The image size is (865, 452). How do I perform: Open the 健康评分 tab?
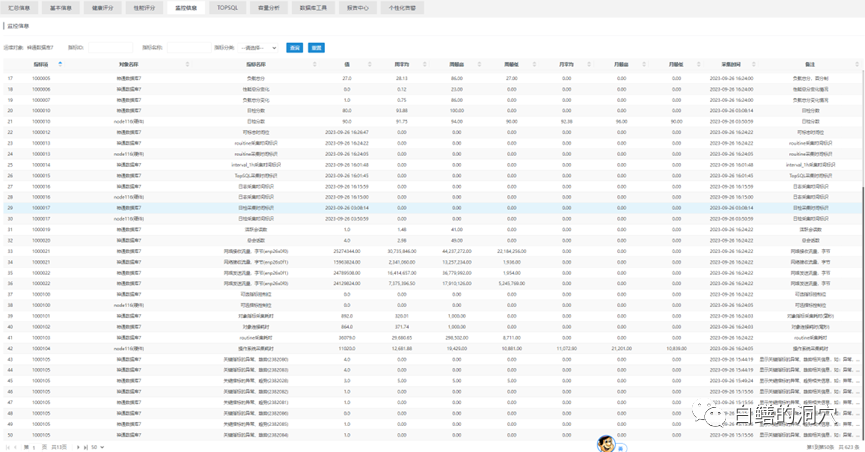pos(102,6)
